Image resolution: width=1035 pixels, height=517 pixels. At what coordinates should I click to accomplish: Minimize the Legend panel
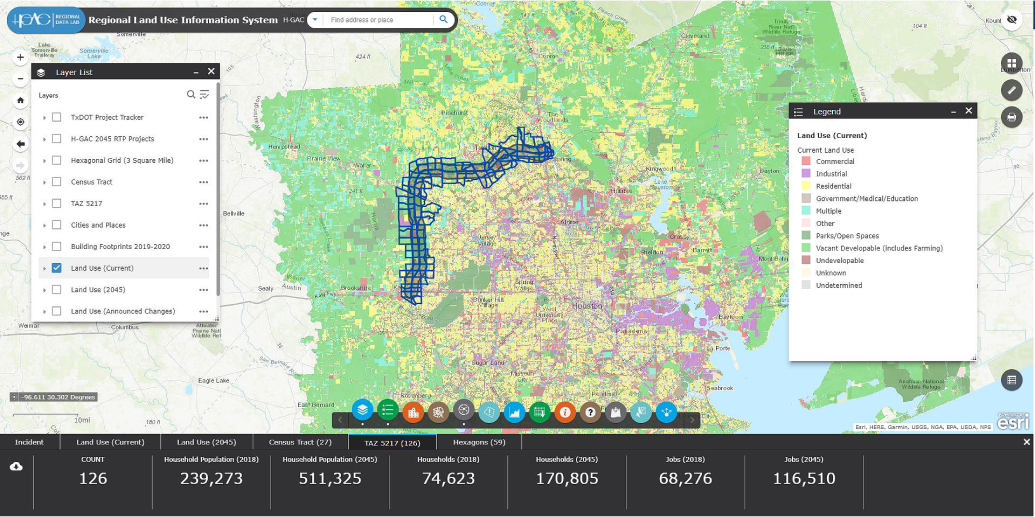point(952,112)
